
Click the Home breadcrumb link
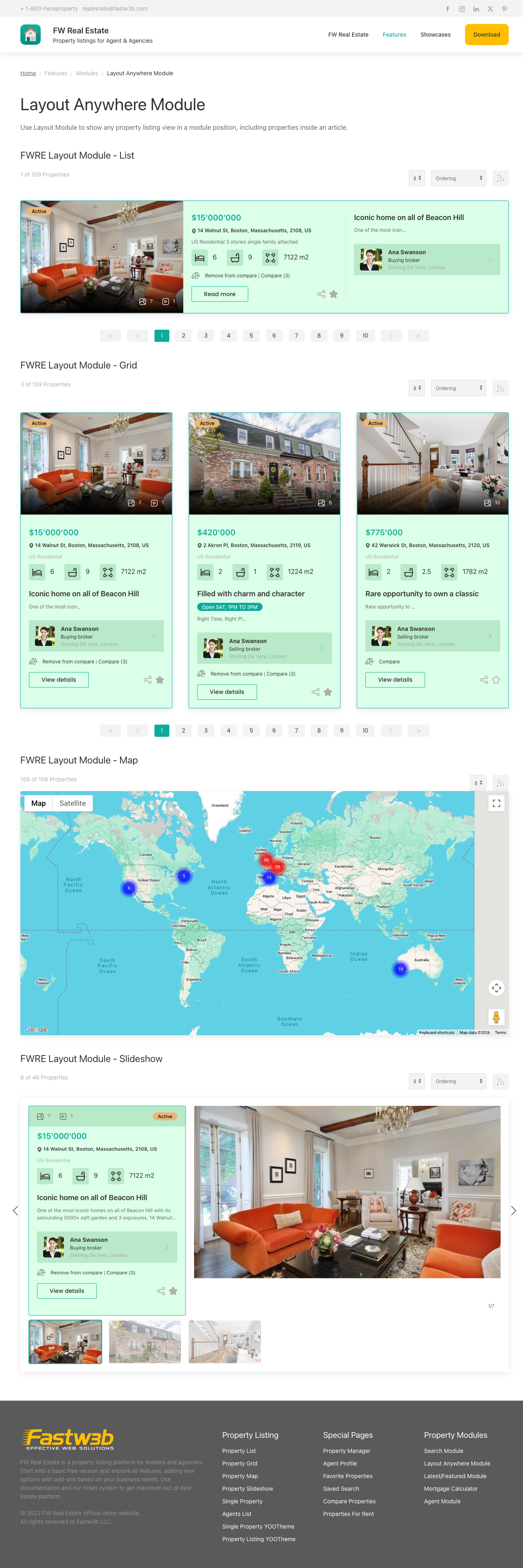pyautogui.click(x=28, y=73)
